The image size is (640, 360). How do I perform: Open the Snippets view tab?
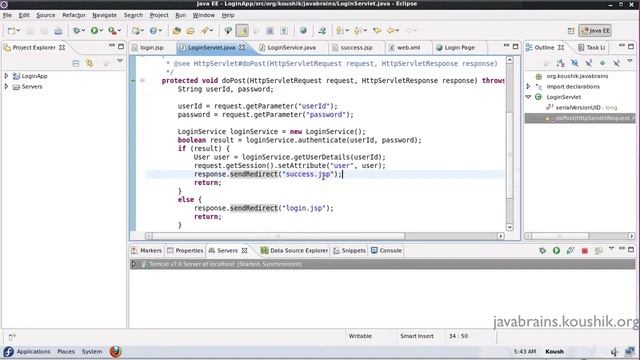pyautogui.click(x=349, y=251)
